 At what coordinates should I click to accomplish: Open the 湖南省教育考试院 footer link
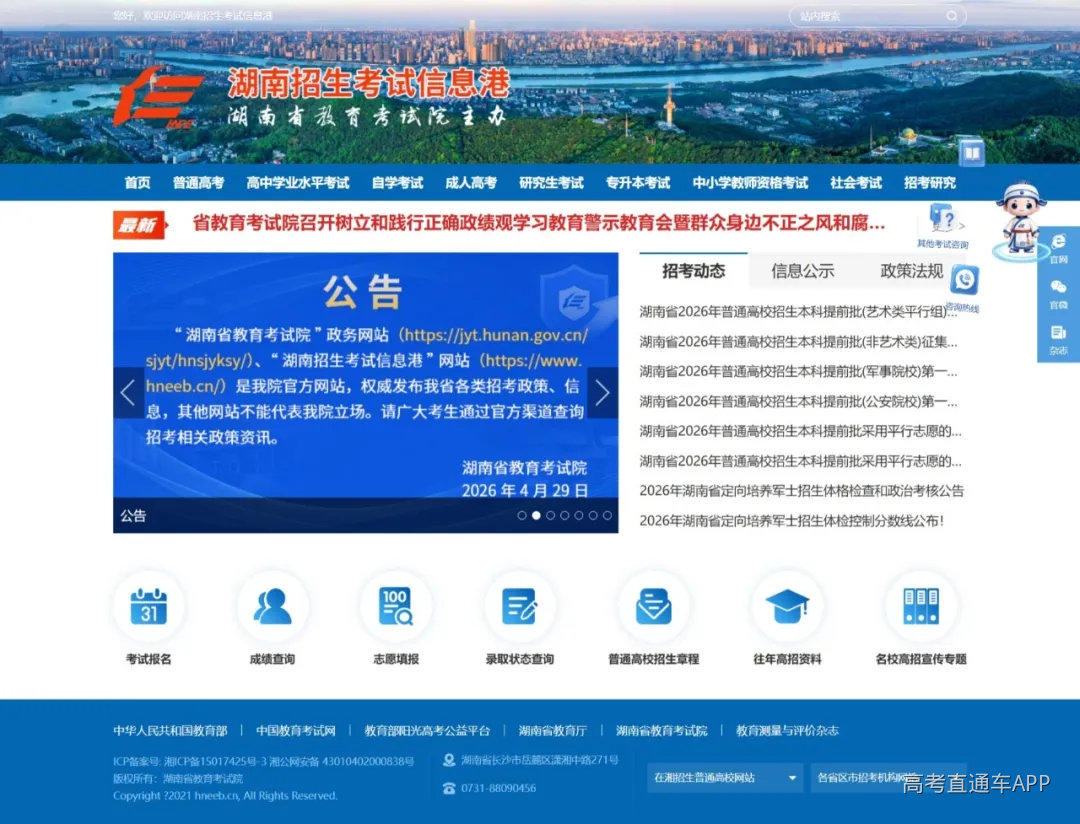coord(661,730)
